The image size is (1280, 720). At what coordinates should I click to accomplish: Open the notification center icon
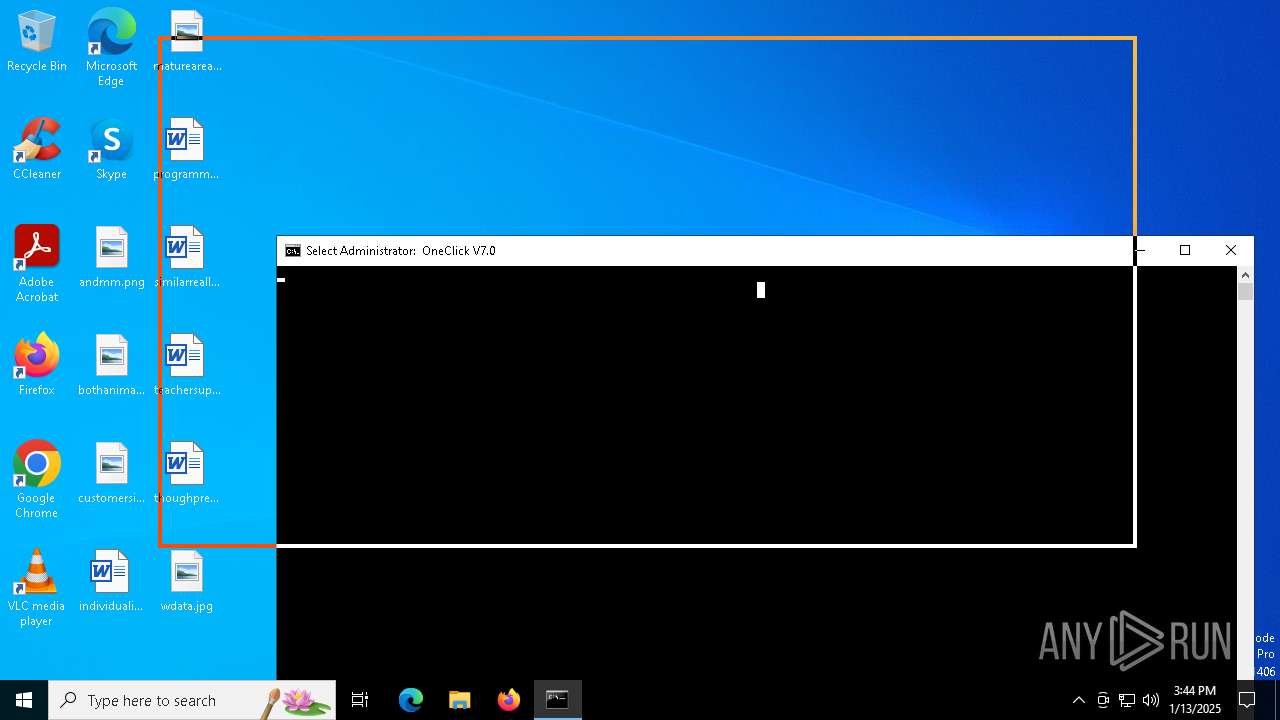click(x=1247, y=700)
